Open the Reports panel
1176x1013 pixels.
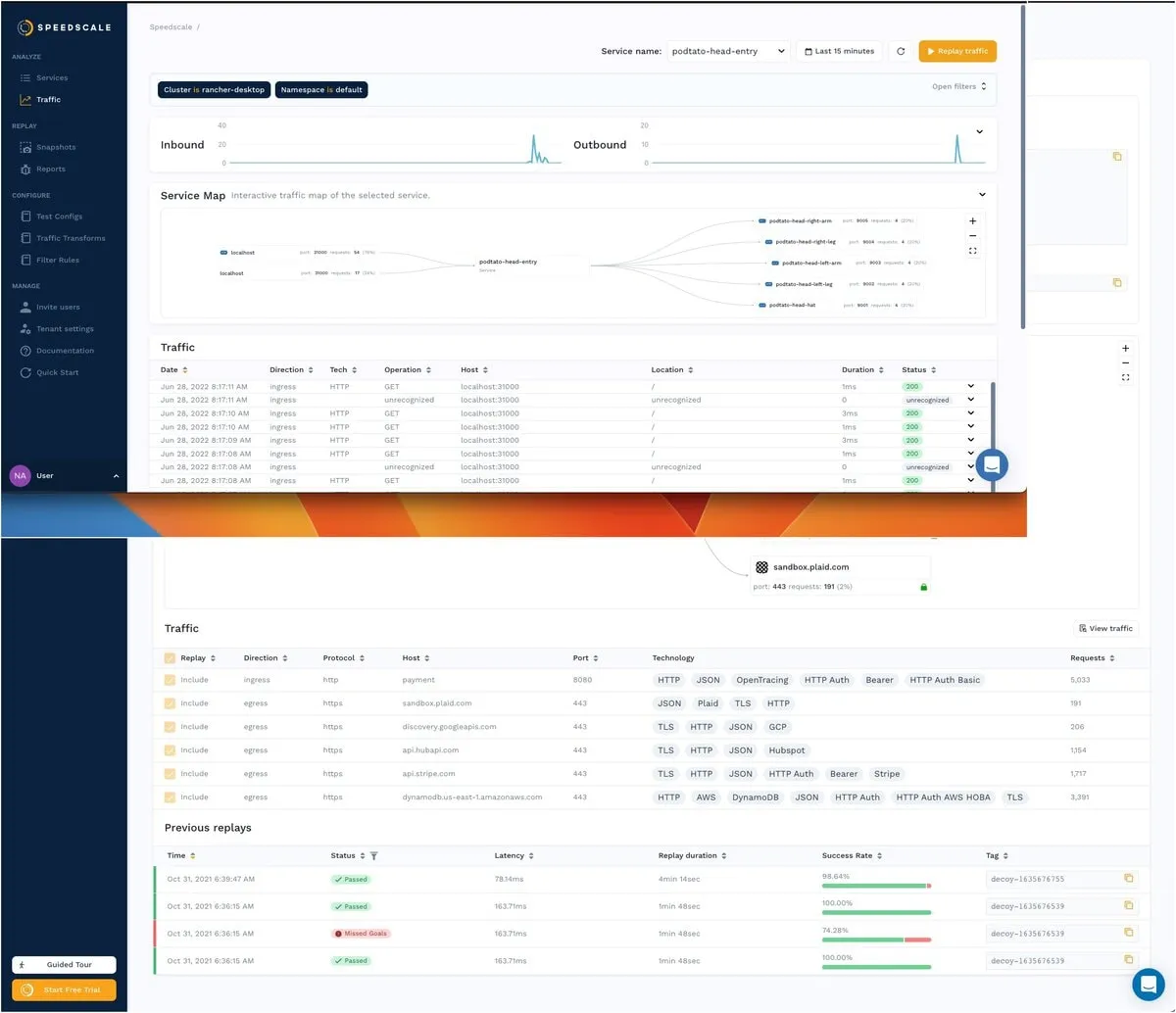(x=51, y=168)
